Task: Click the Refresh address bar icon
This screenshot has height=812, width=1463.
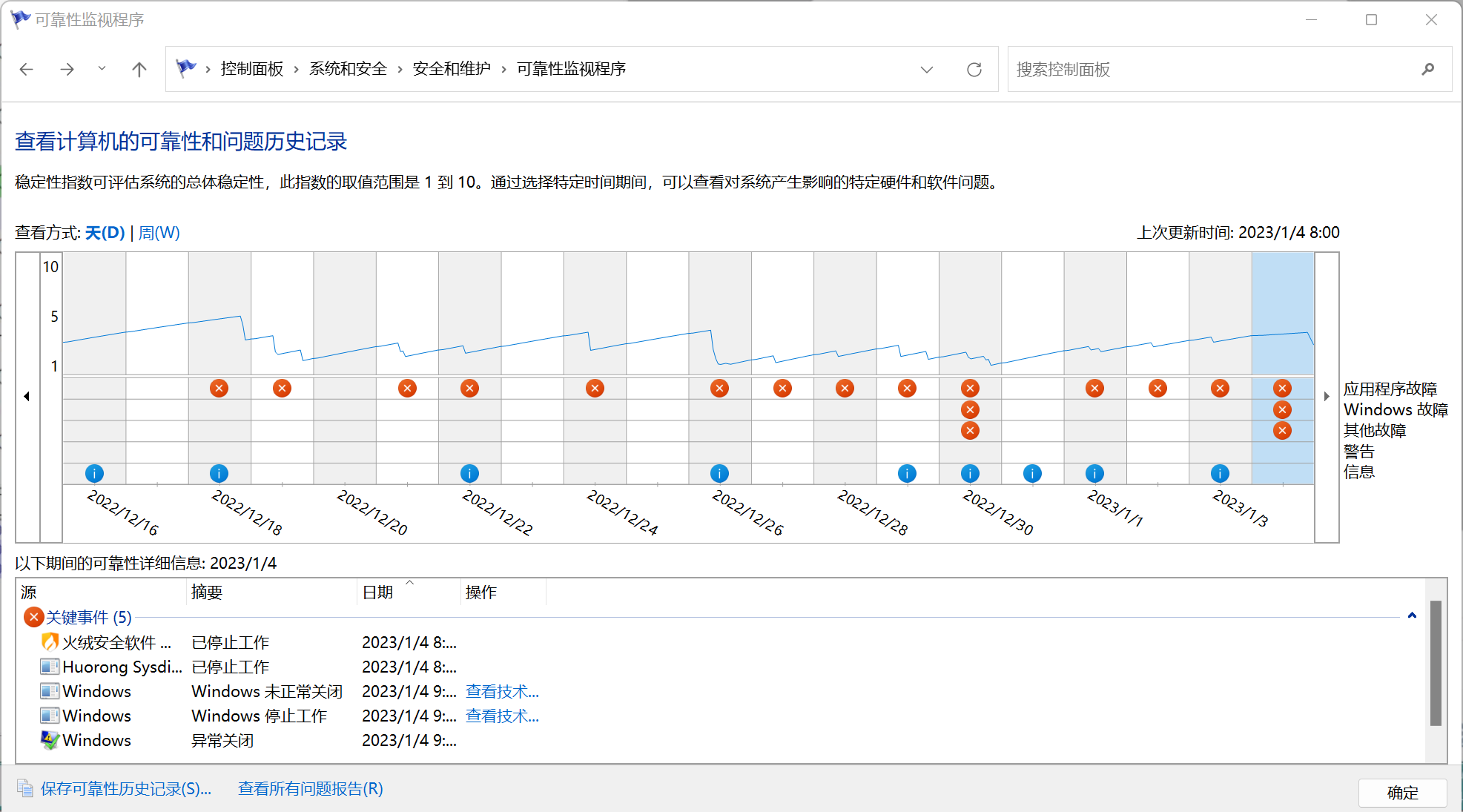Action: (x=974, y=70)
